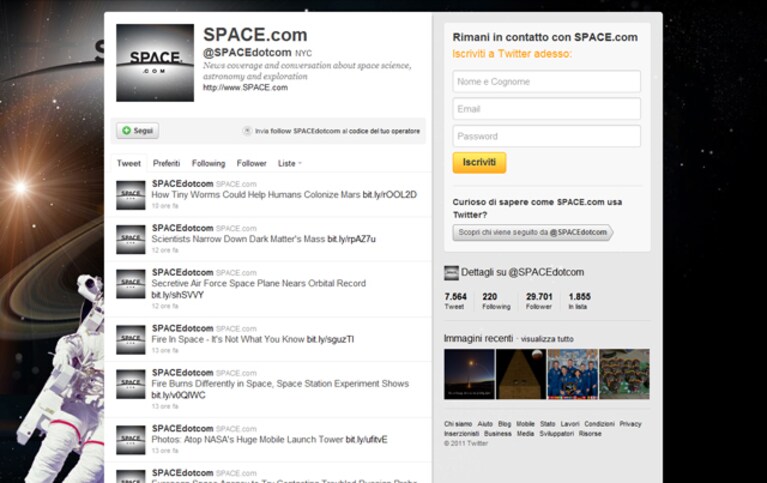Image resolution: width=767 pixels, height=483 pixels.
Task: Expand the Liste dropdown
Action: 290,163
